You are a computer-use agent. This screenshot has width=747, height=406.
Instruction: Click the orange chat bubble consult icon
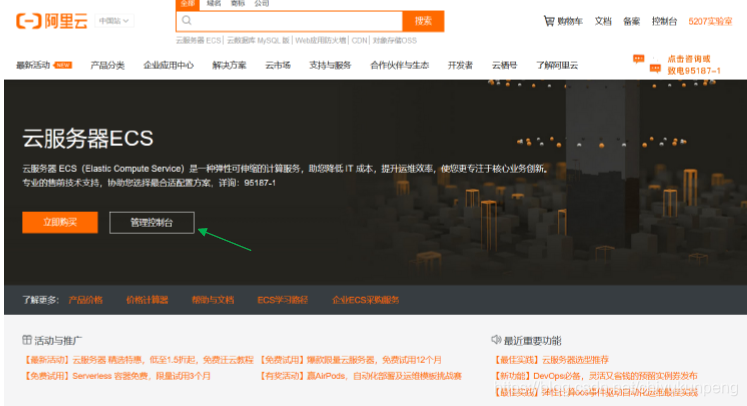point(646,64)
